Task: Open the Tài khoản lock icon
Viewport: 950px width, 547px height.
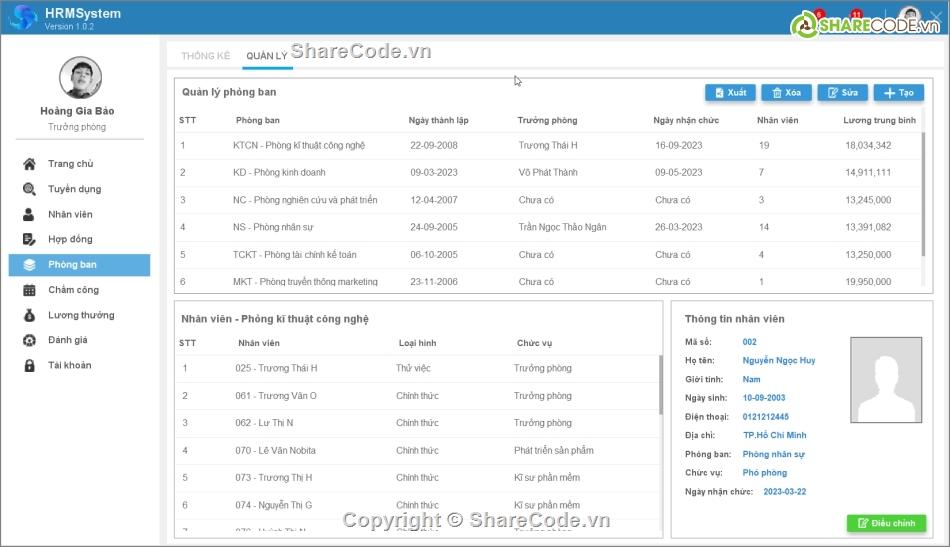Action: [29, 365]
